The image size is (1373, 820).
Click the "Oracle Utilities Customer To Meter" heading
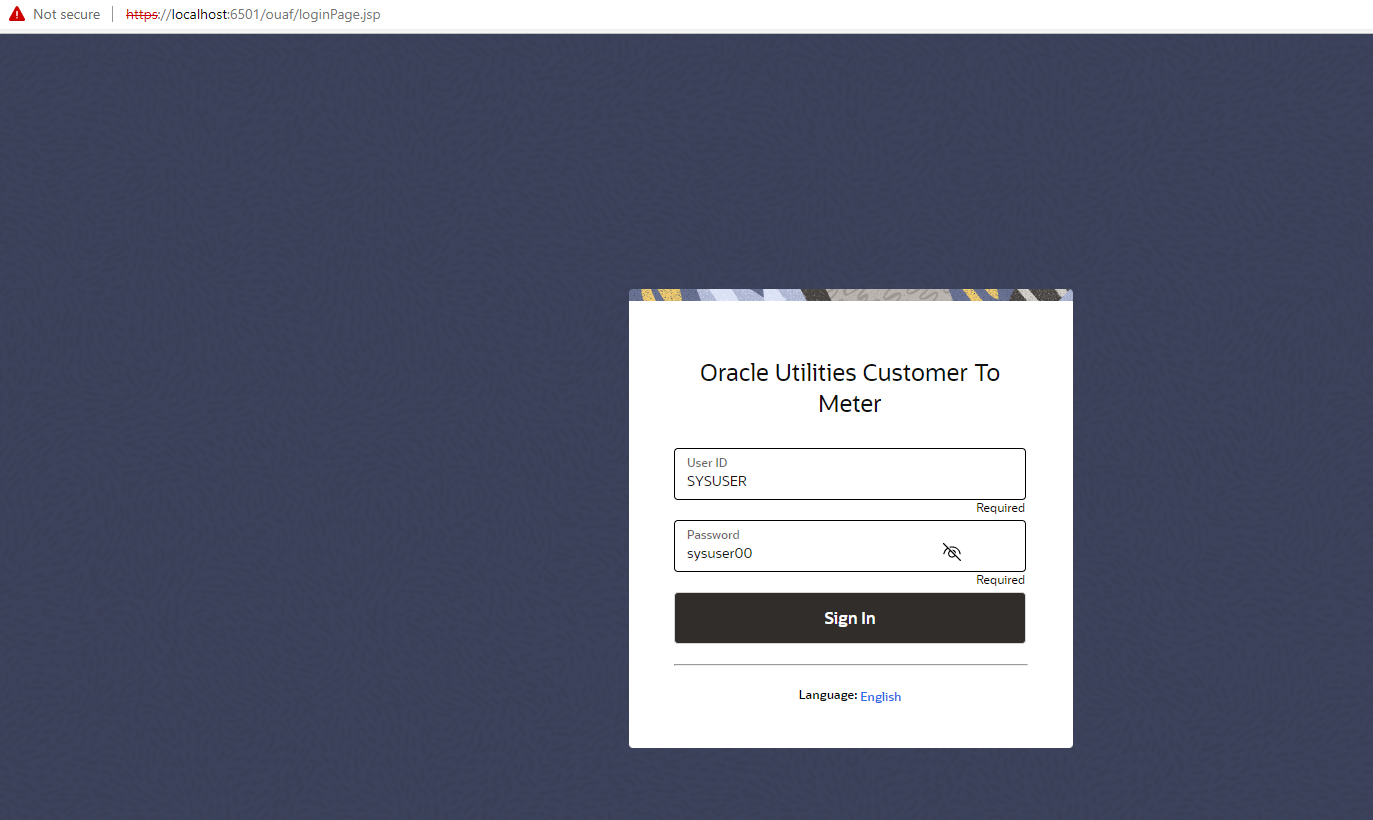point(850,388)
